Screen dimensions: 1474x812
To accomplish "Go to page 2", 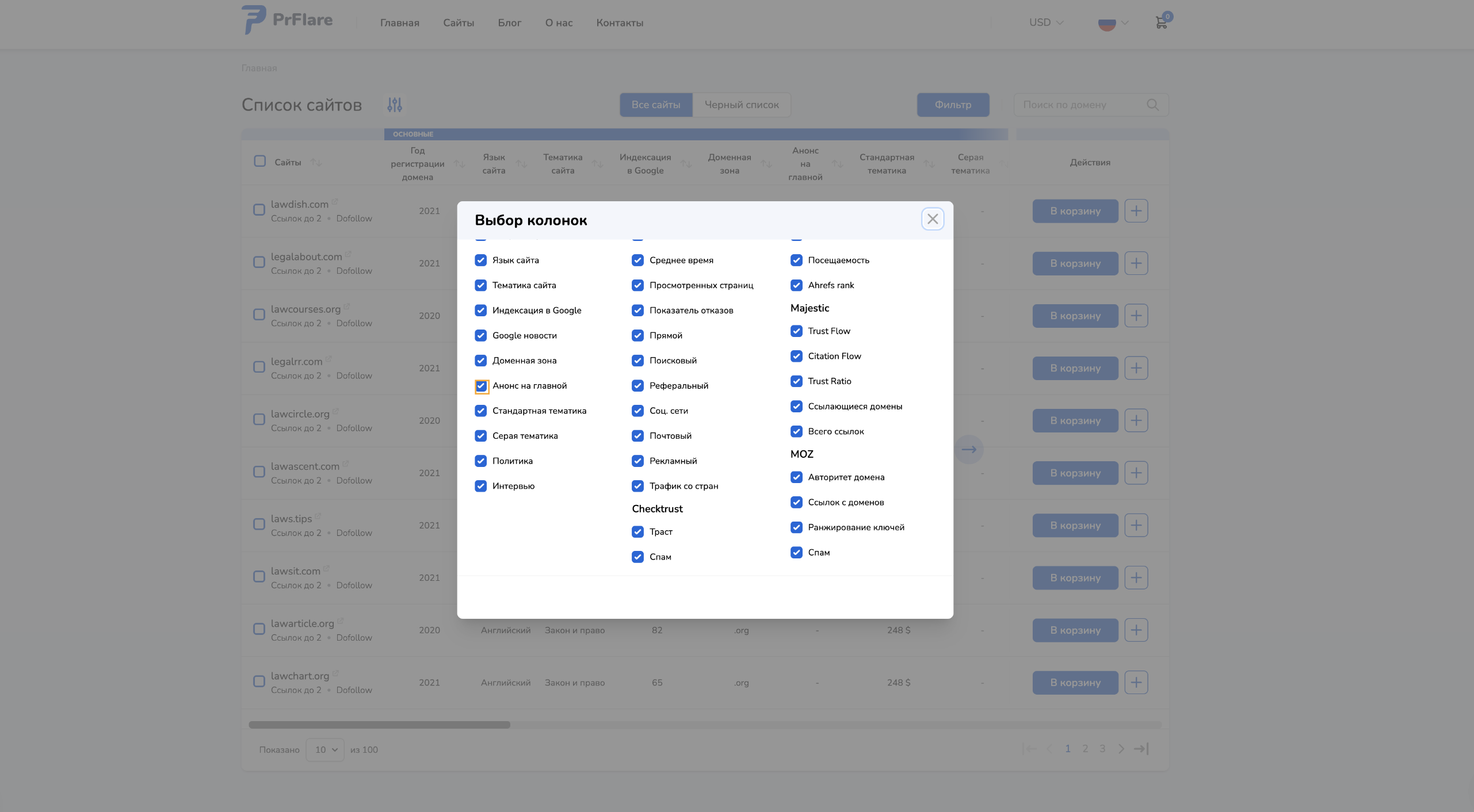I will (x=1085, y=749).
